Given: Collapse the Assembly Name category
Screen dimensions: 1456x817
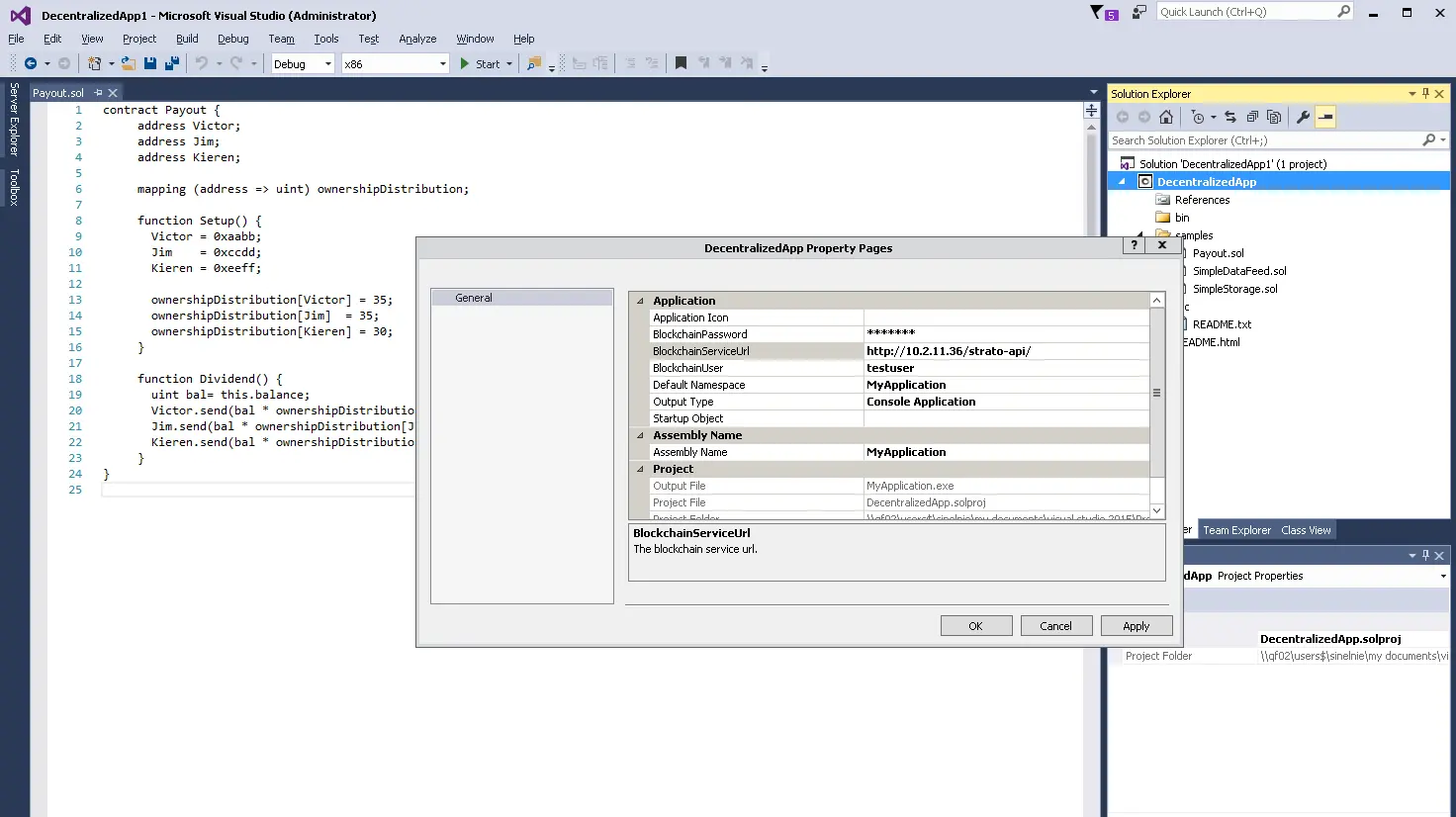Looking at the screenshot, I should pos(640,435).
